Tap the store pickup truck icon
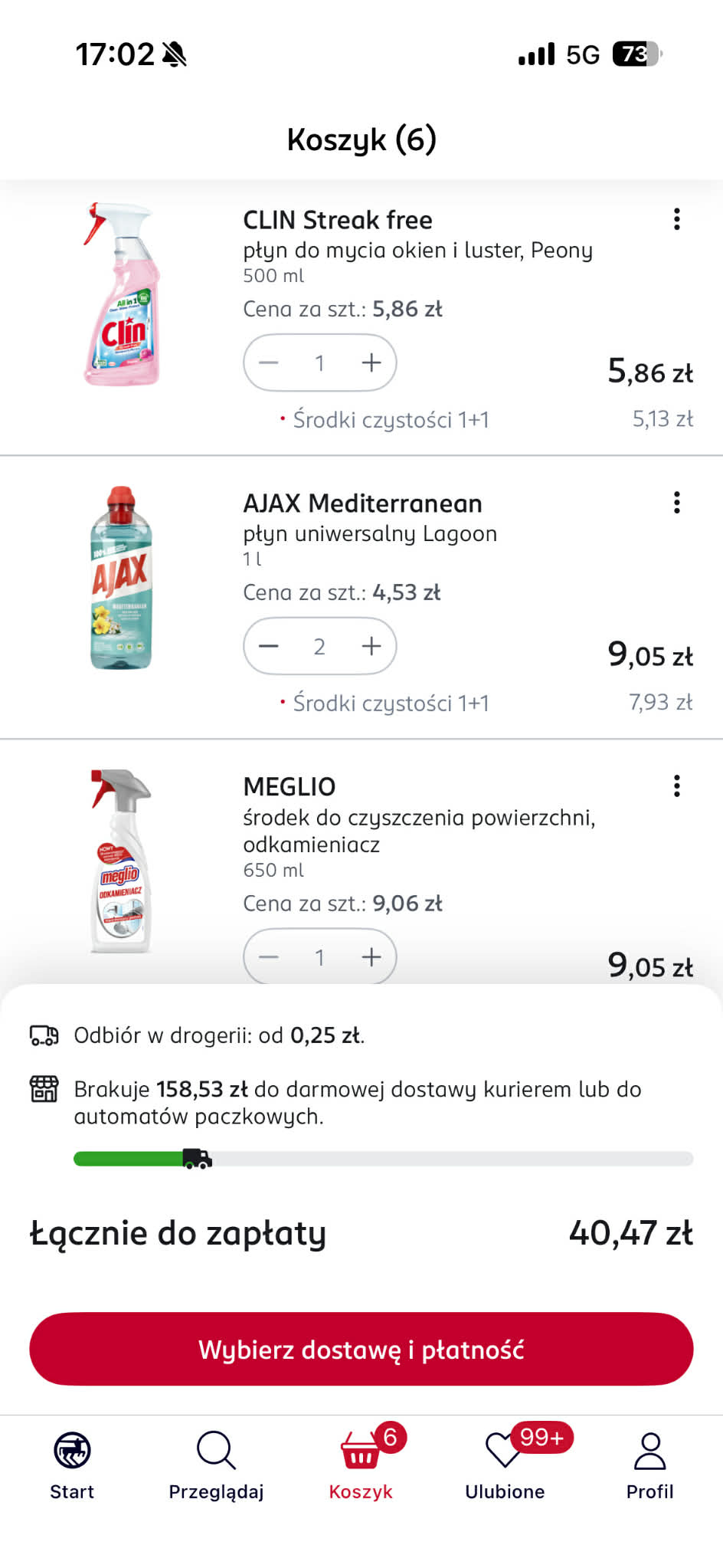This screenshot has width=723, height=1568. [x=44, y=1035]
